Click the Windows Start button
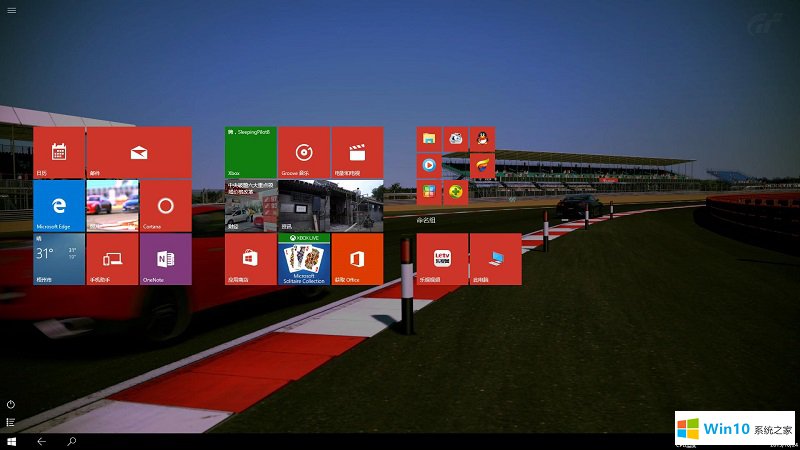 point(11,442)
